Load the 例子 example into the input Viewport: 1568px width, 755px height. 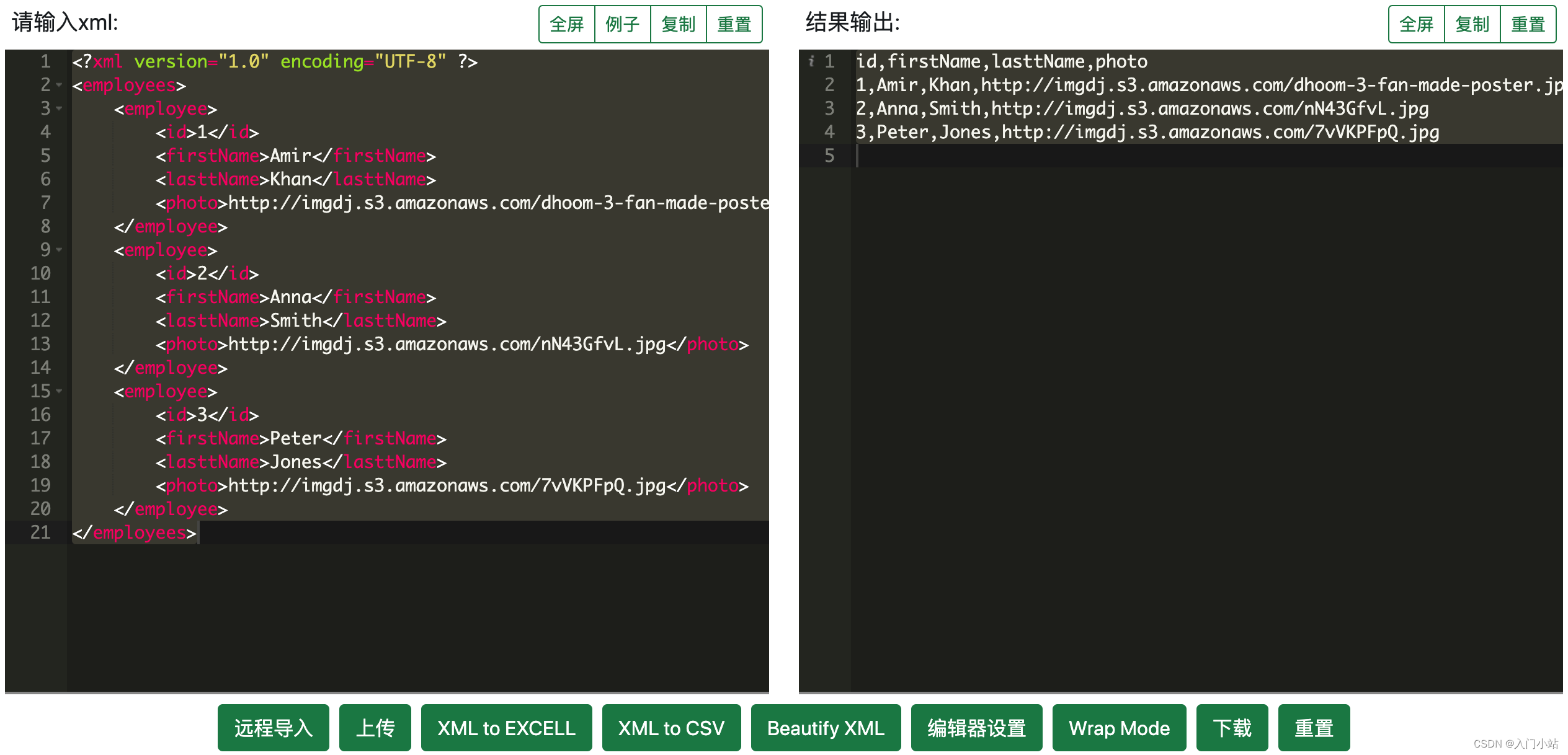tap(622, 24)
